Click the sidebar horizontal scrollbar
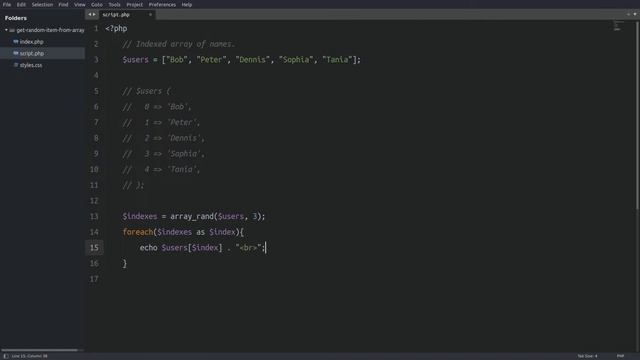Image resolution: width=640 pixels, height=360 pixels. [x=40, y=350]
